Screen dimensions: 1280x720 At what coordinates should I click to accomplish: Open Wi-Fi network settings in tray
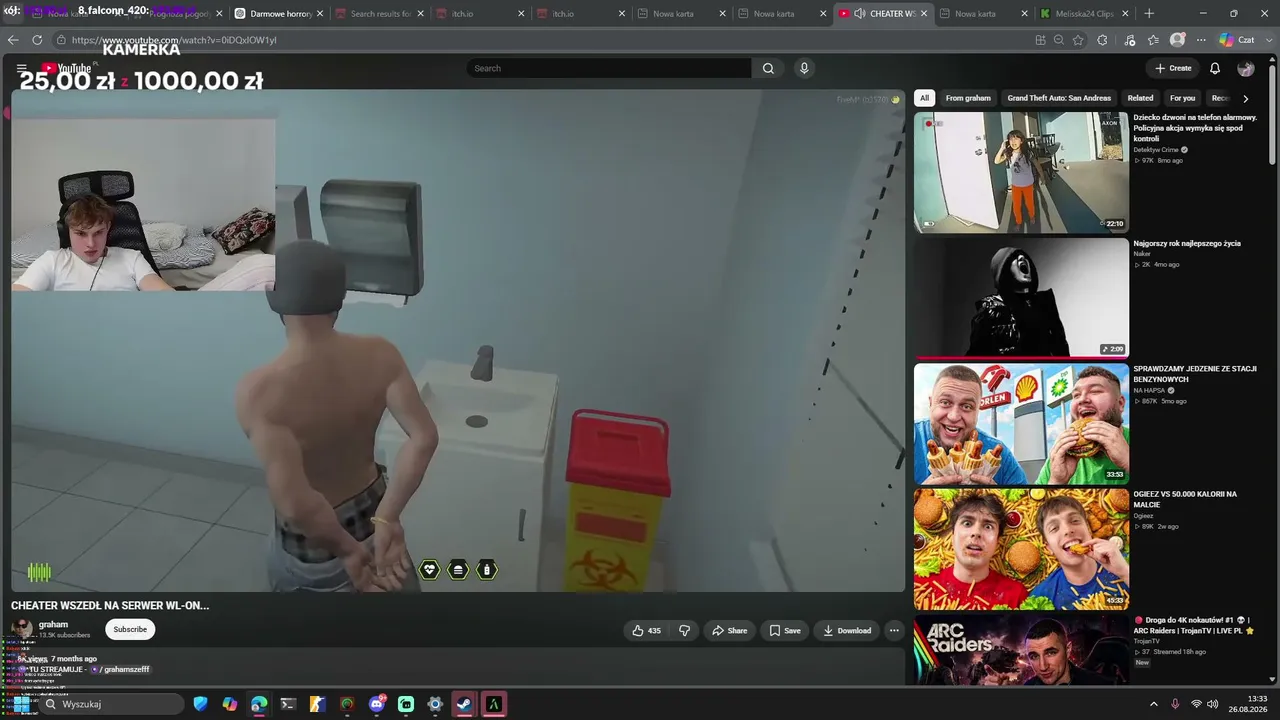pos(1196,704)
